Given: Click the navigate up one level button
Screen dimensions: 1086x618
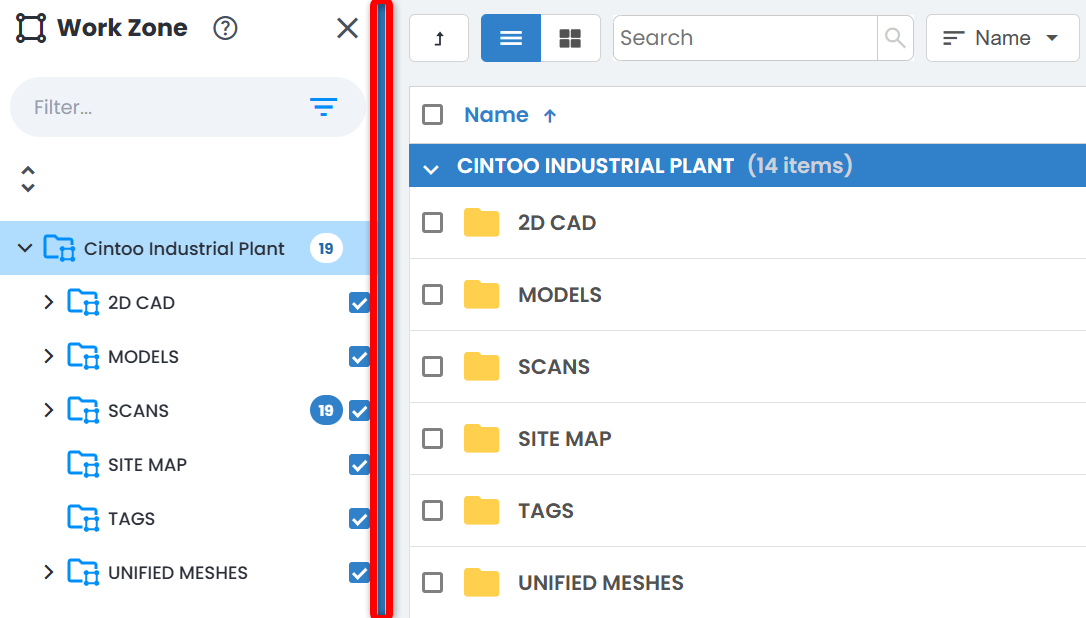Looking at the screenshot, I should 439,38.
